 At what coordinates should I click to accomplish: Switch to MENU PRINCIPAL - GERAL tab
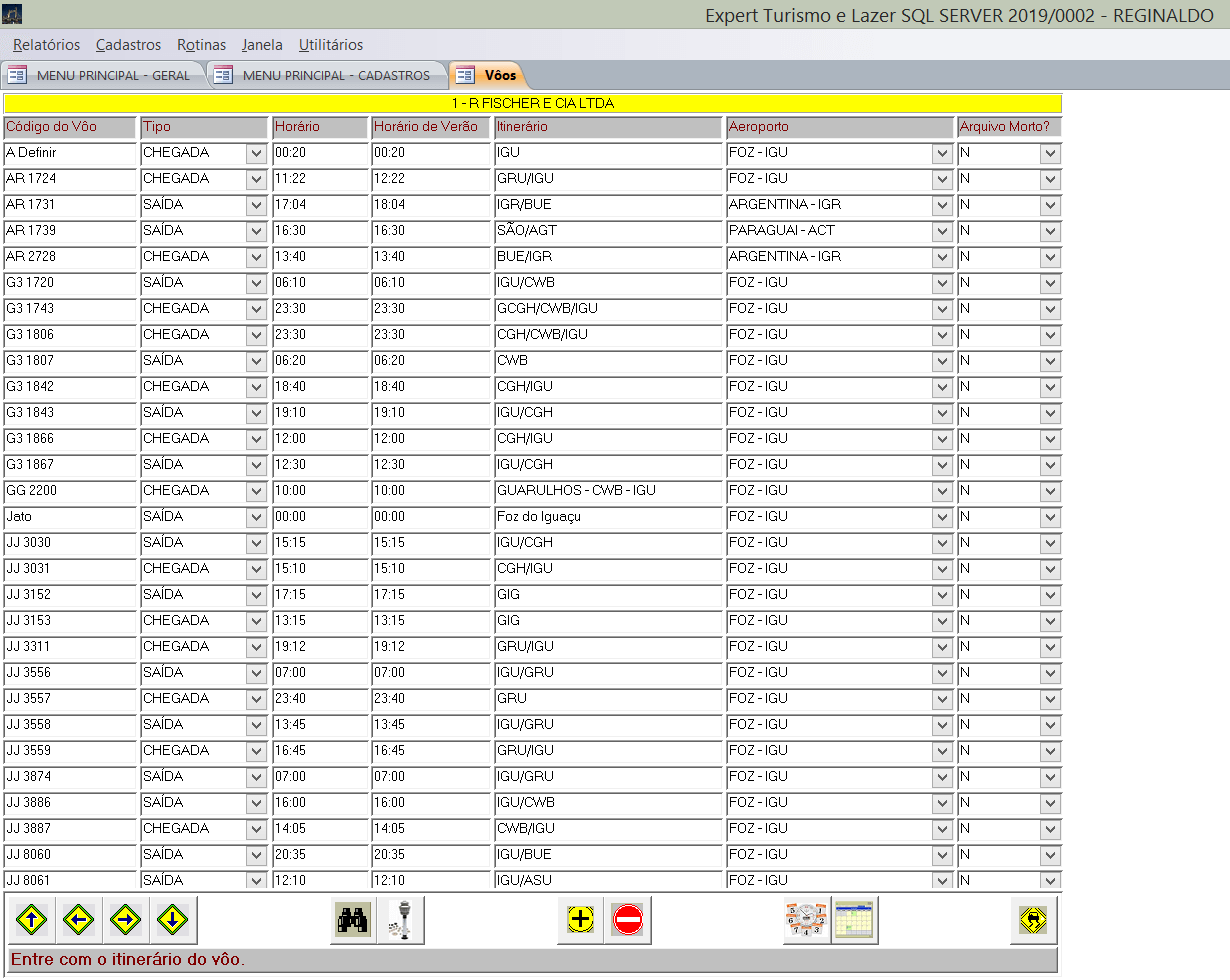tap(103, 75)
